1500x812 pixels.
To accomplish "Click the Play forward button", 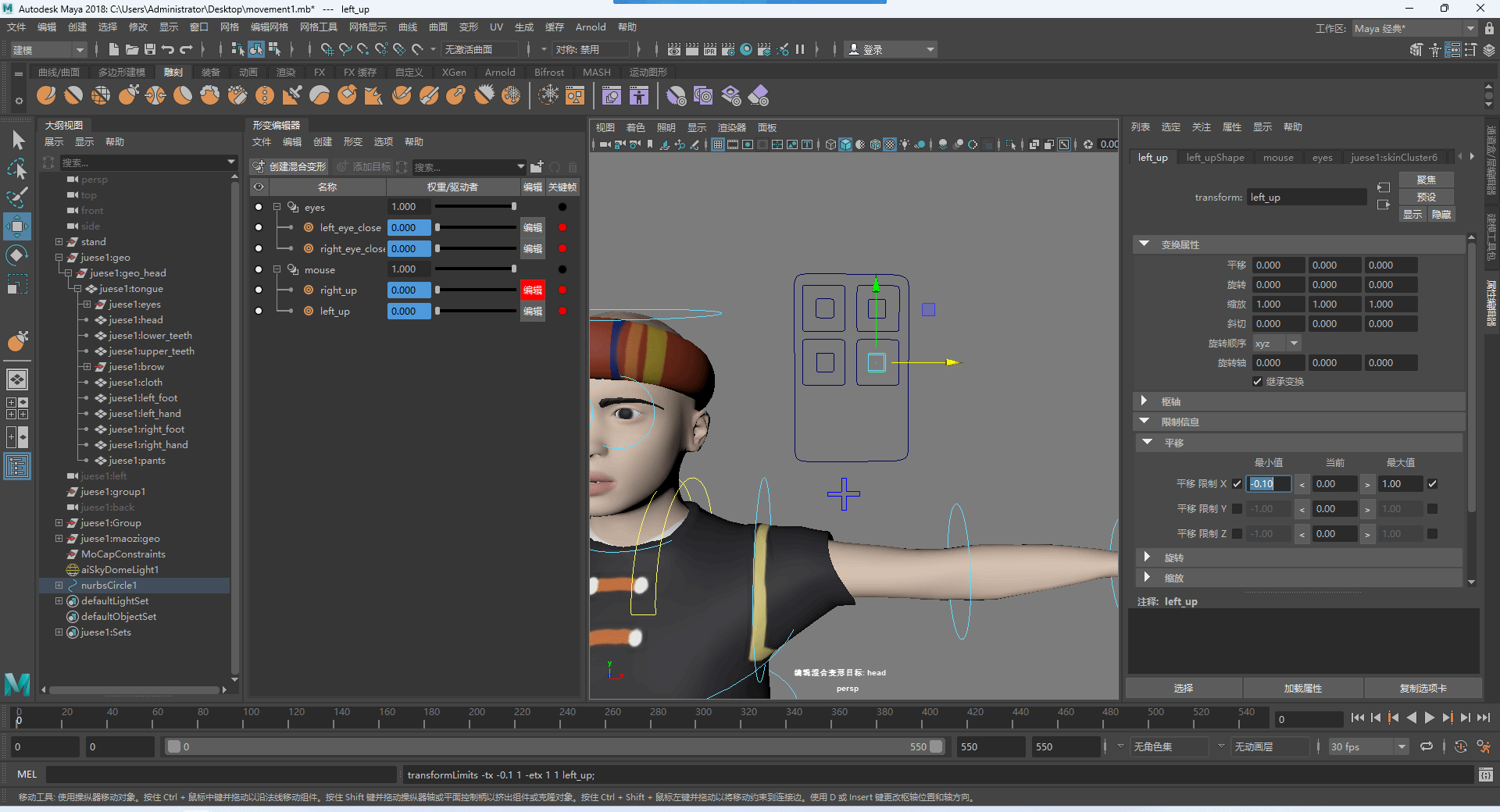I will (x=1429, y=718).
